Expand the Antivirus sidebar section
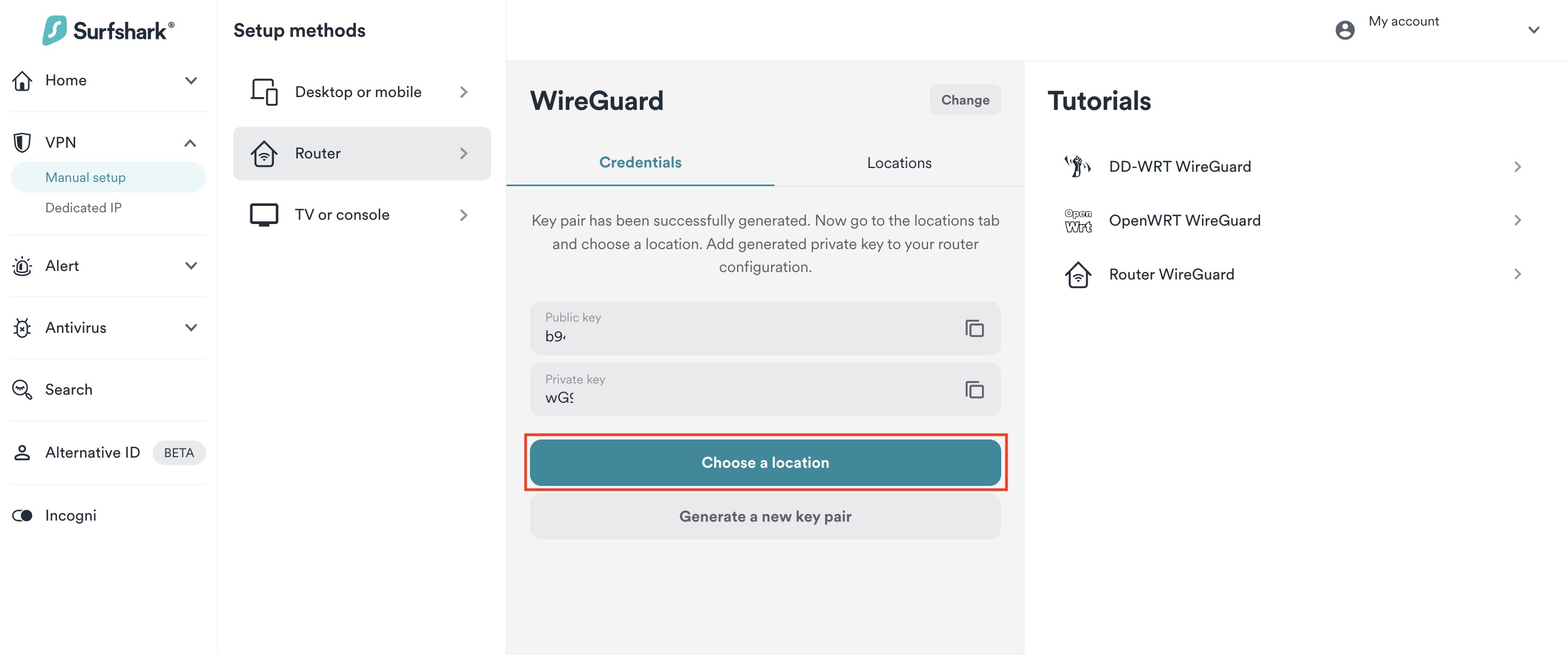The height and width of the screenshot is (655, 1568). point(191,328)
